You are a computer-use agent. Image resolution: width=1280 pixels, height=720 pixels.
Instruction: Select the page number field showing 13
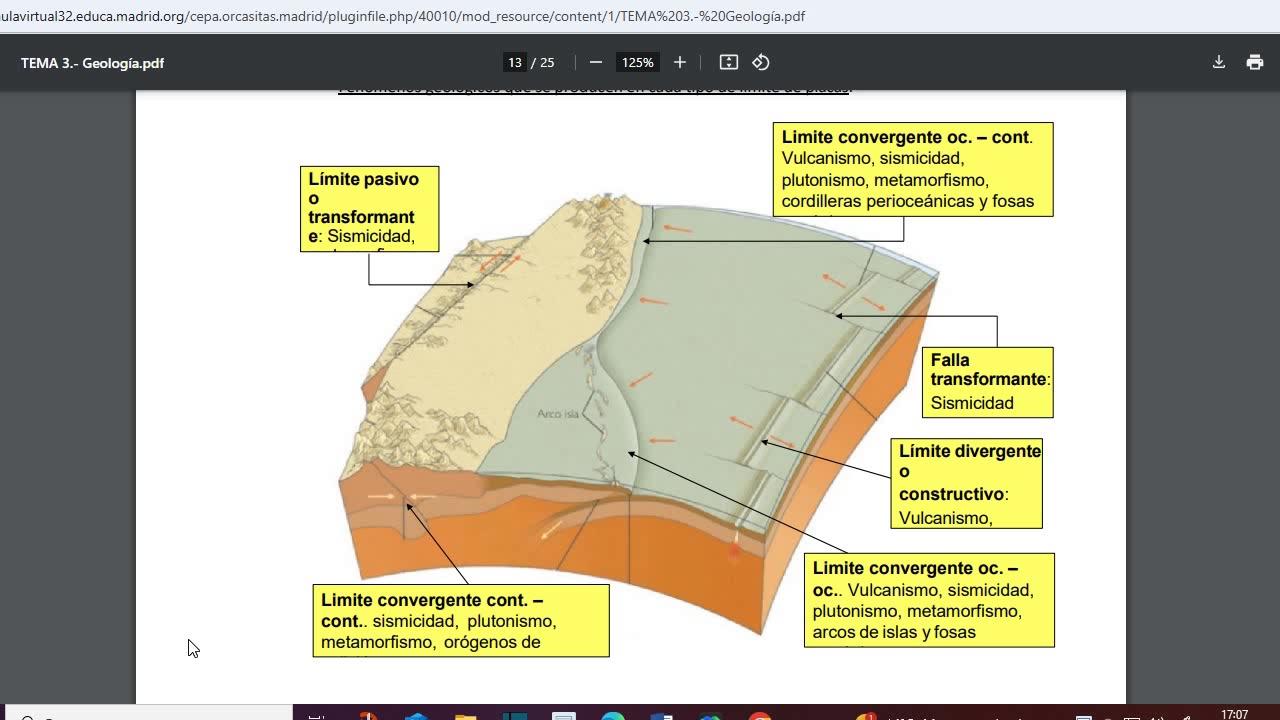[515, 62]
